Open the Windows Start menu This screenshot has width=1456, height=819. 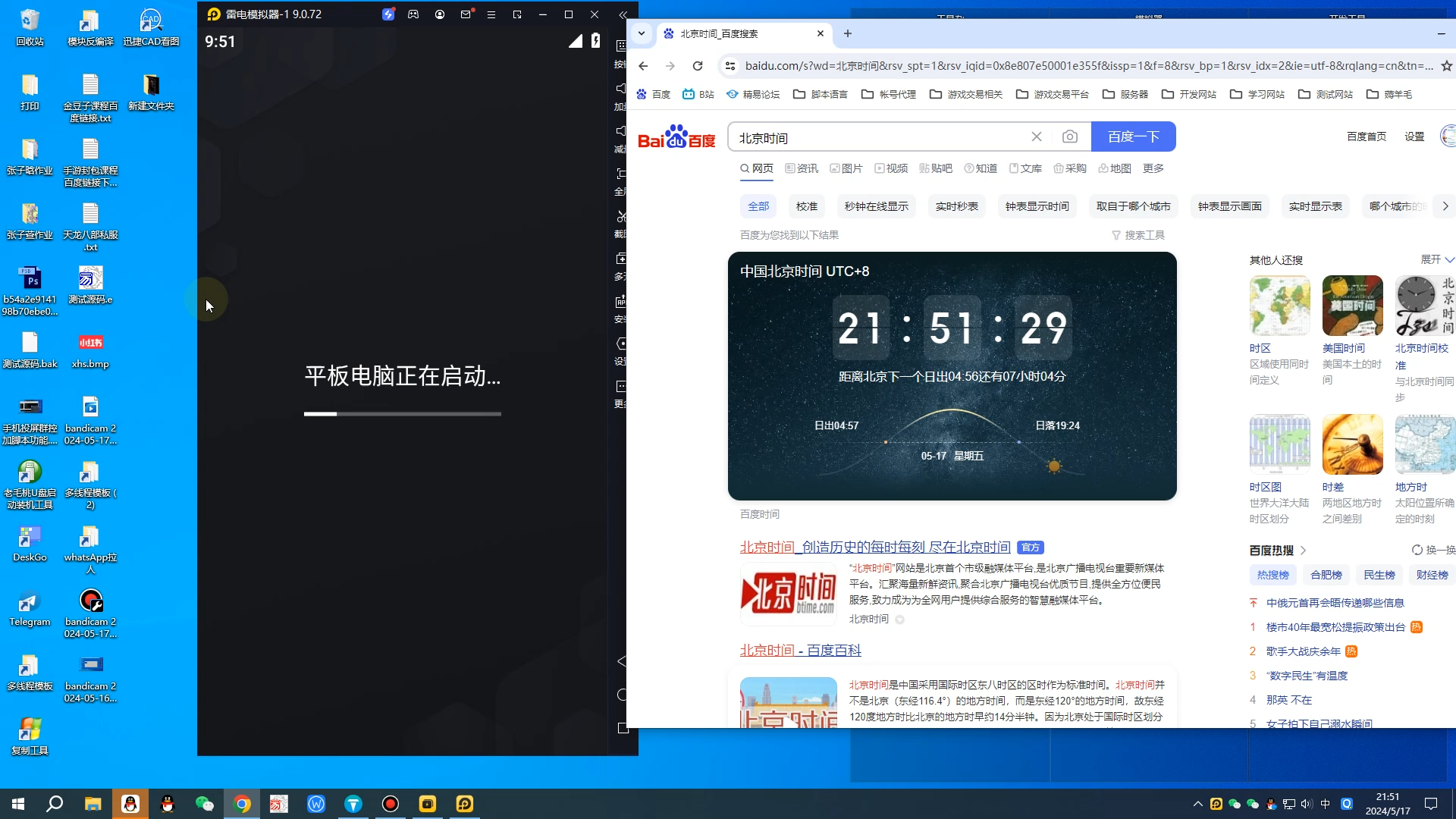coord(18,804)
